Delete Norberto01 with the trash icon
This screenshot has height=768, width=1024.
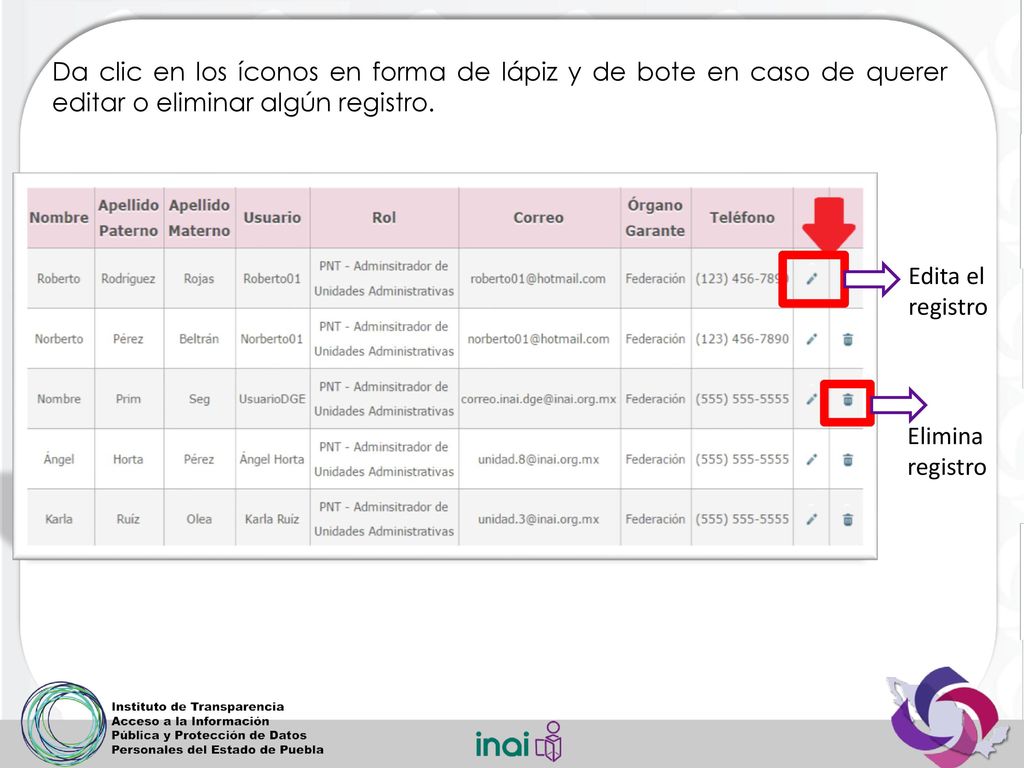coord(848,339)
